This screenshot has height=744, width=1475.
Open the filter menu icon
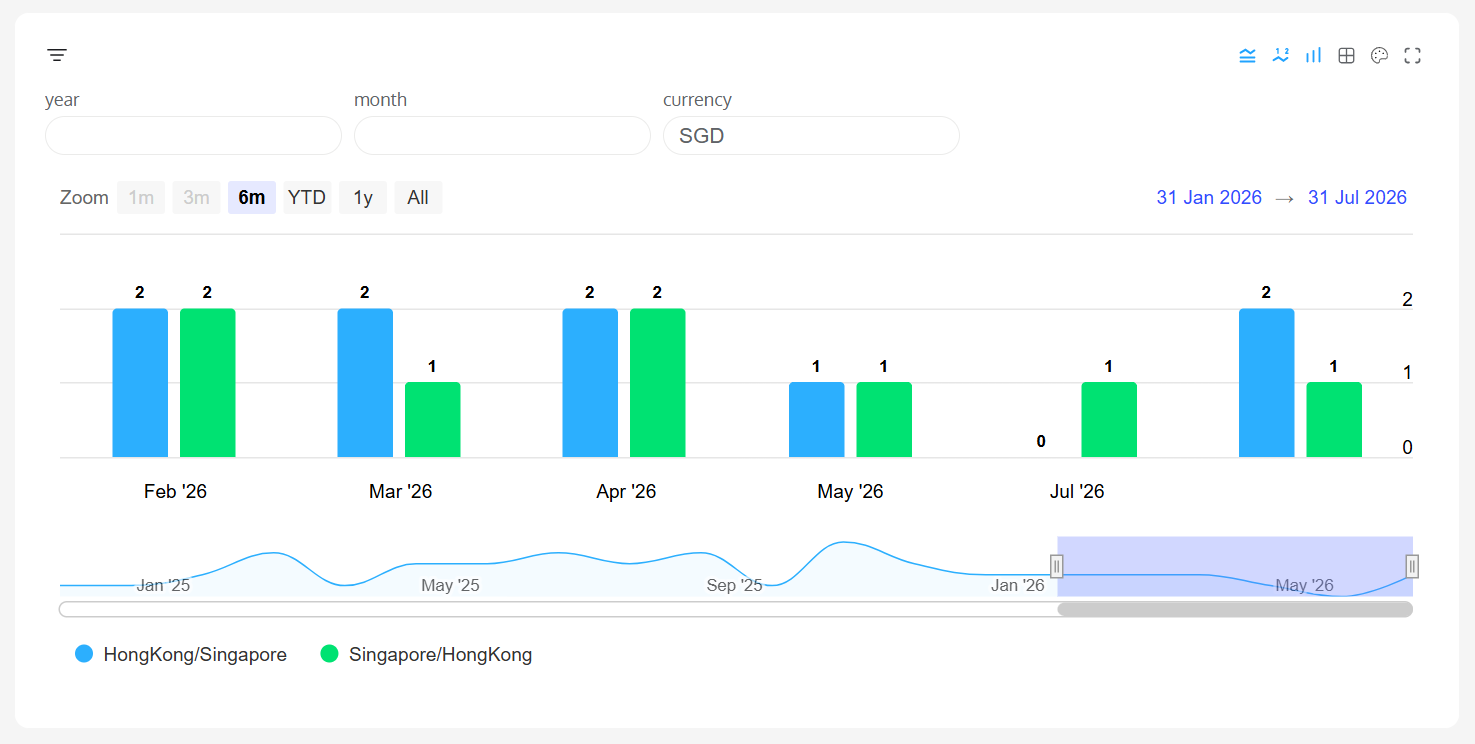pyautogui.click(x=57, y=55)
